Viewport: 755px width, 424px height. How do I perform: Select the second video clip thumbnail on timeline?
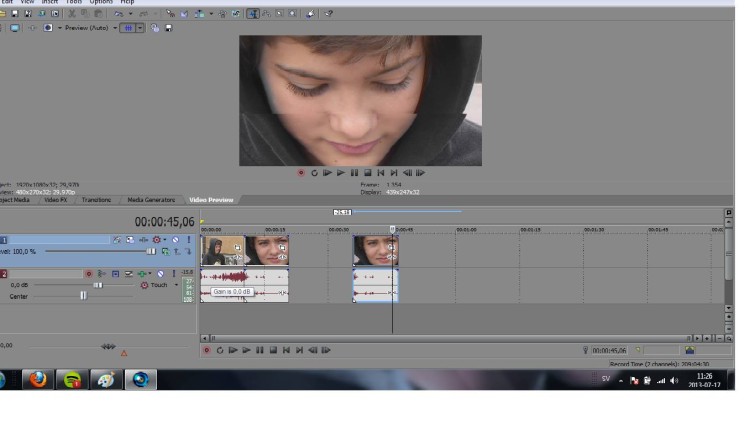point(267,250)
